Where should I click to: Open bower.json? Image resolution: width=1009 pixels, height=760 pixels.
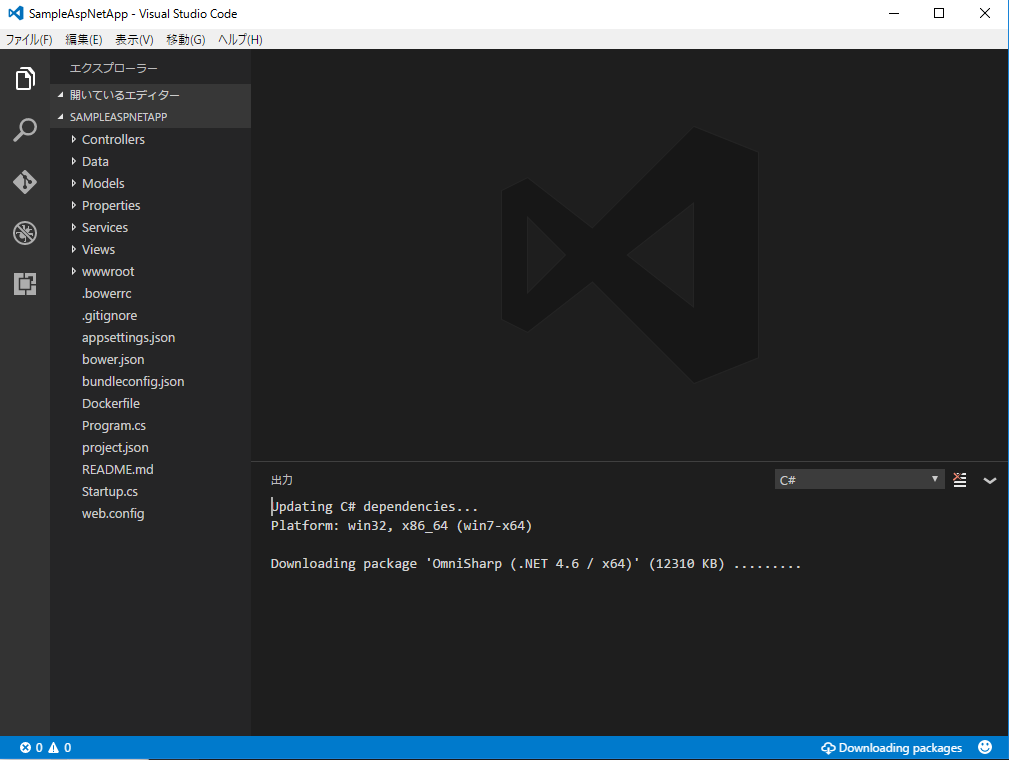pos(113,359)
